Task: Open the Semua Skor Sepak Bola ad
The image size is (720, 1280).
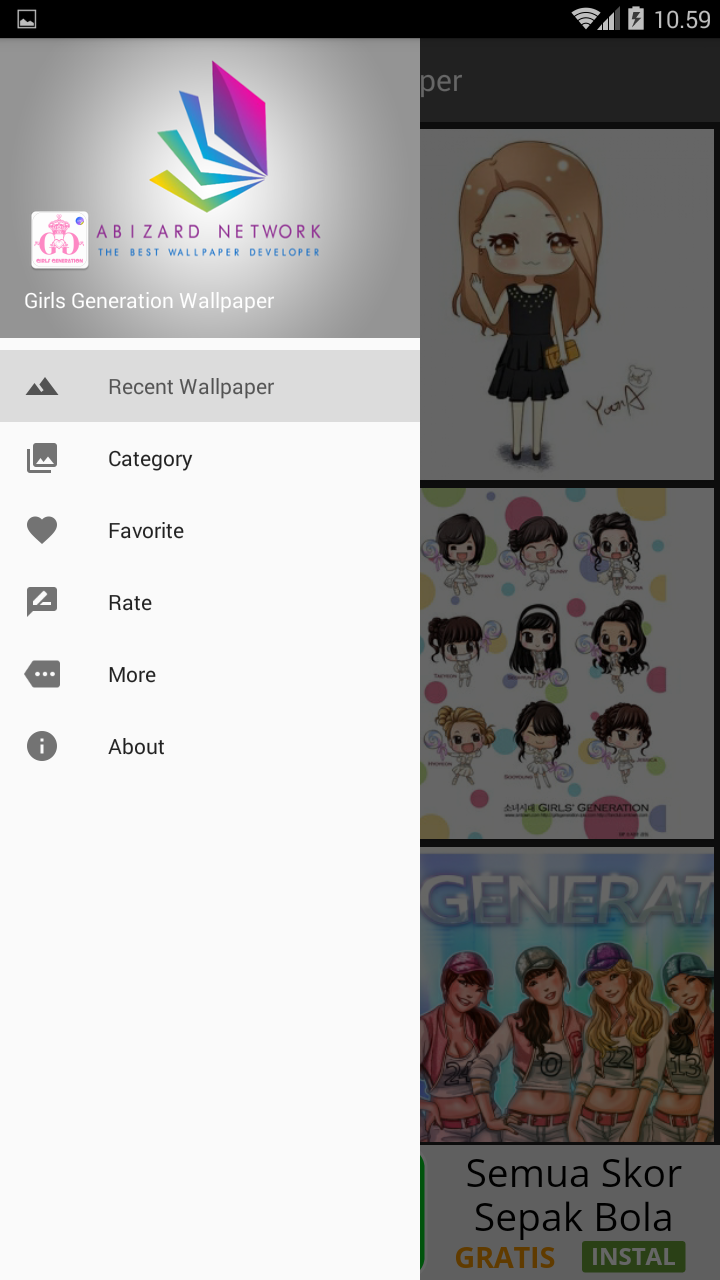Action: tap(570, 1213)
